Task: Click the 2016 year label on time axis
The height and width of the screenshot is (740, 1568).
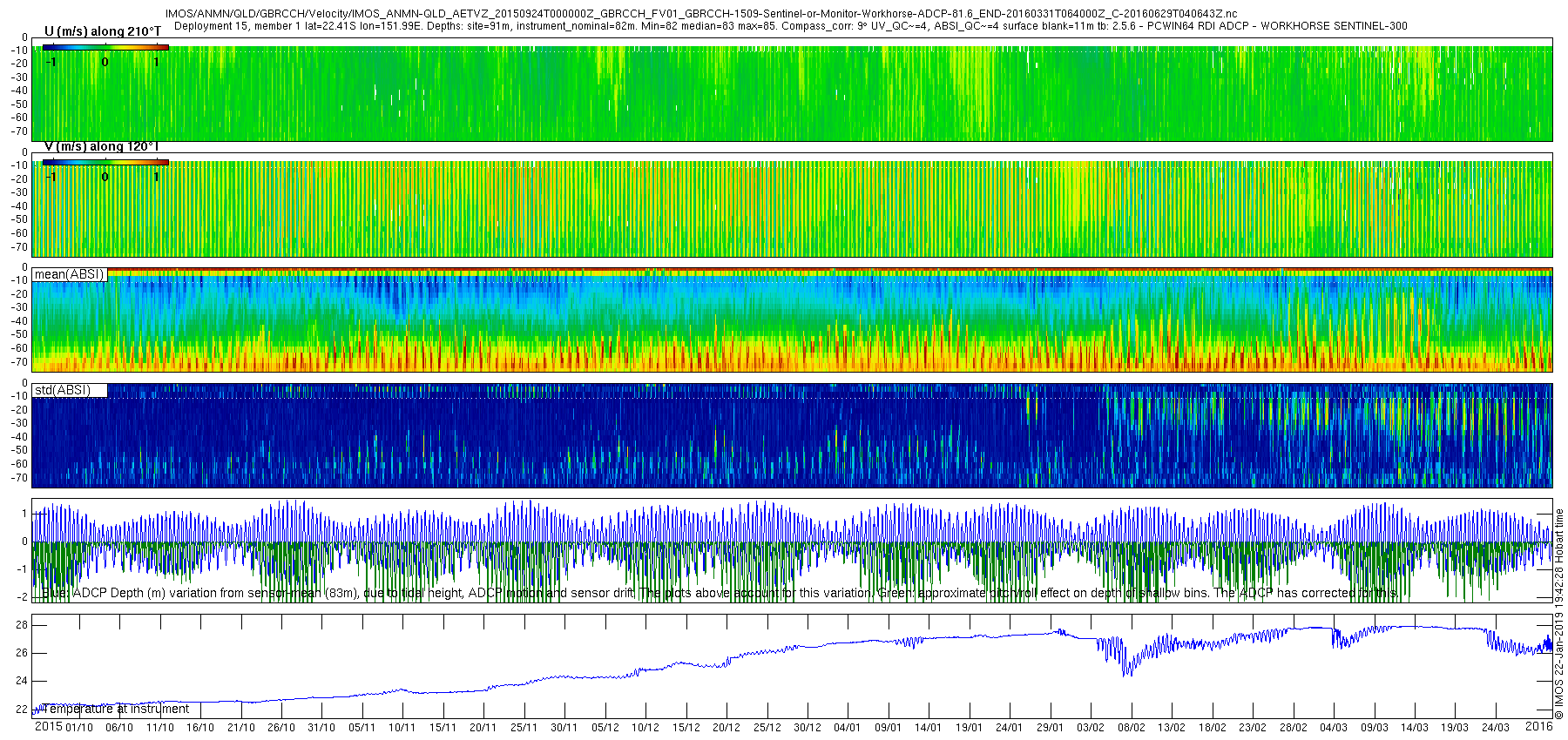Action: tap(1538, 727)
